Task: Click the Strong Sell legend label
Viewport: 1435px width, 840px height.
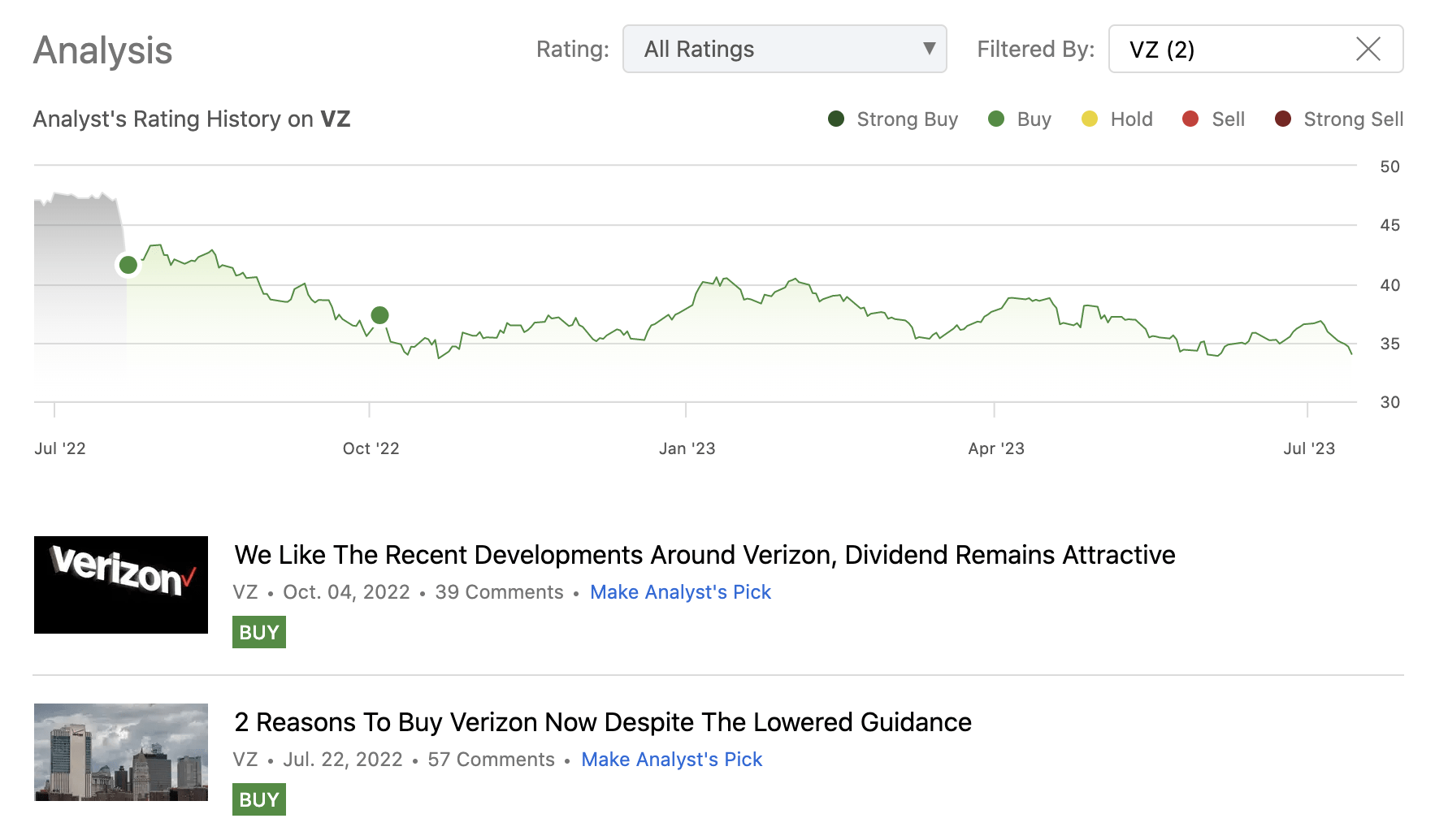Action: click(x=1354, y=119)
